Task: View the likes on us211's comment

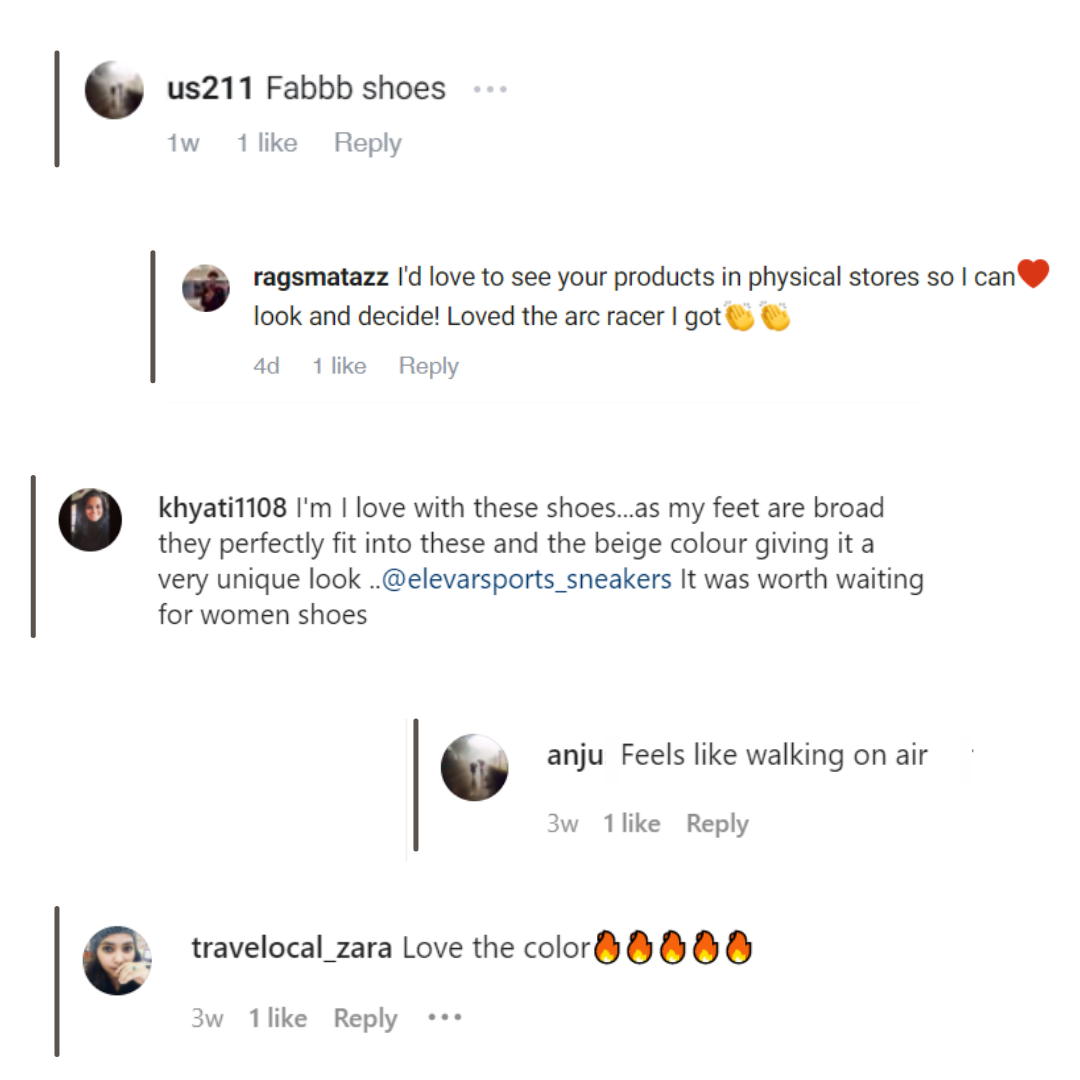Action: 266,143
